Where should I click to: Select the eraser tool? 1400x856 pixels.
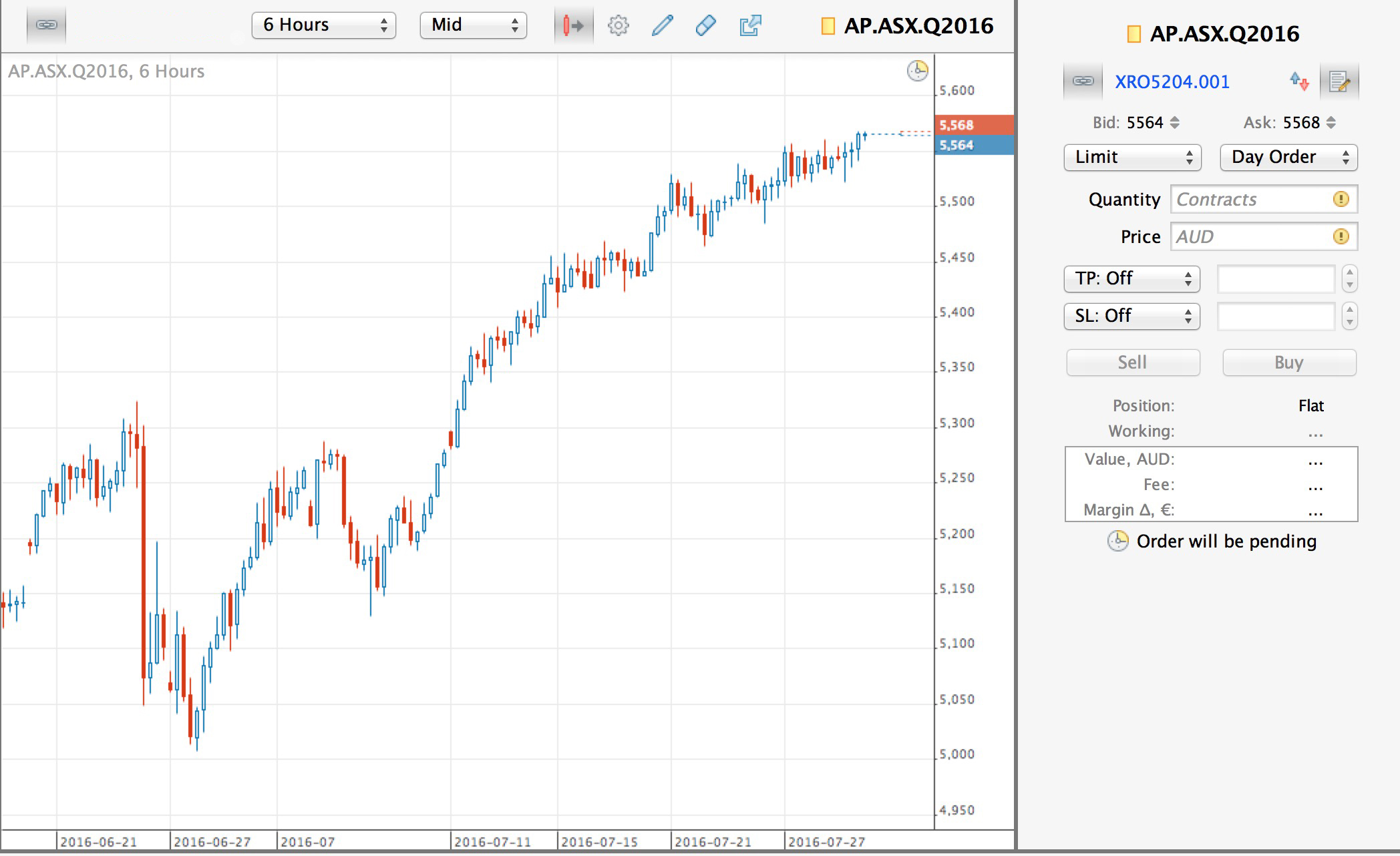pyautogui.click(x=706, y=26)
